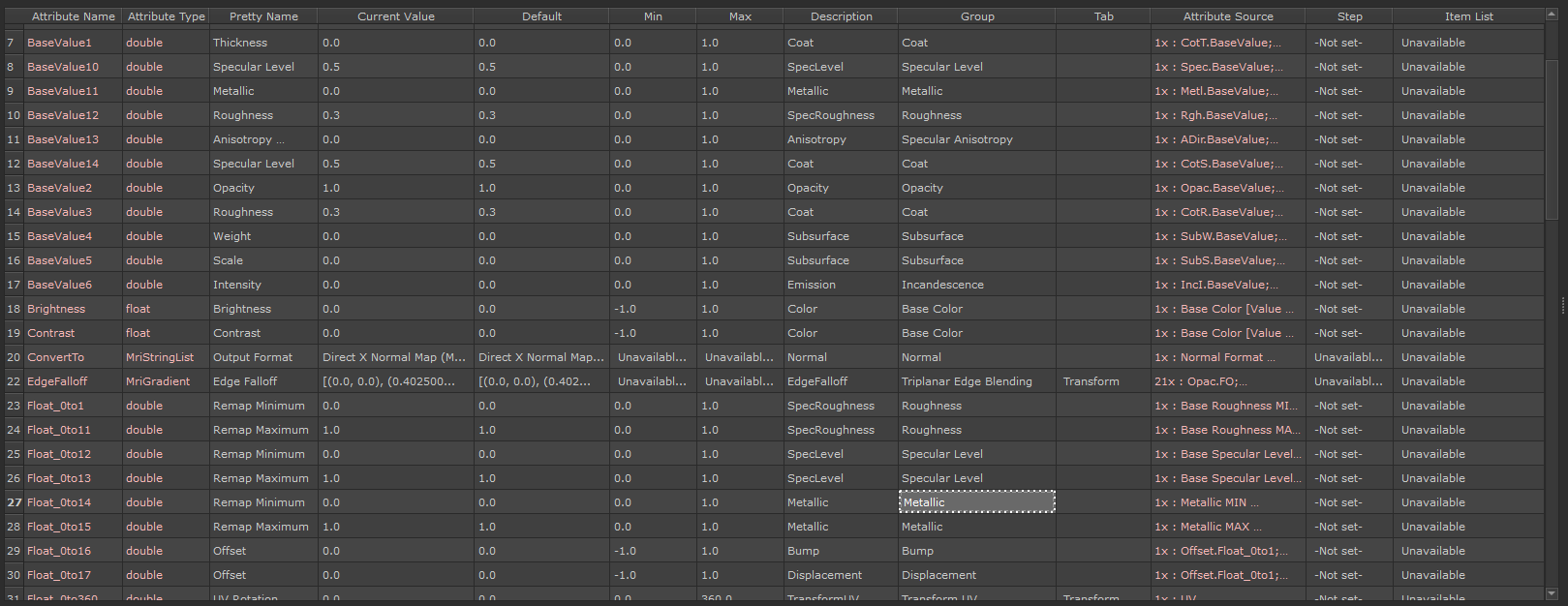Edit Brightness current value cell
The image size is (1568, 606).
(394, 309)
